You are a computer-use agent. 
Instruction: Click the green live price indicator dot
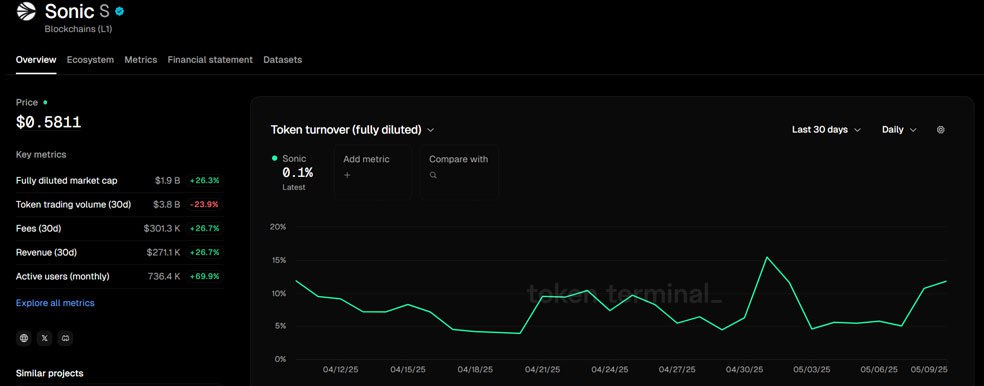click(x=45, y=102)
